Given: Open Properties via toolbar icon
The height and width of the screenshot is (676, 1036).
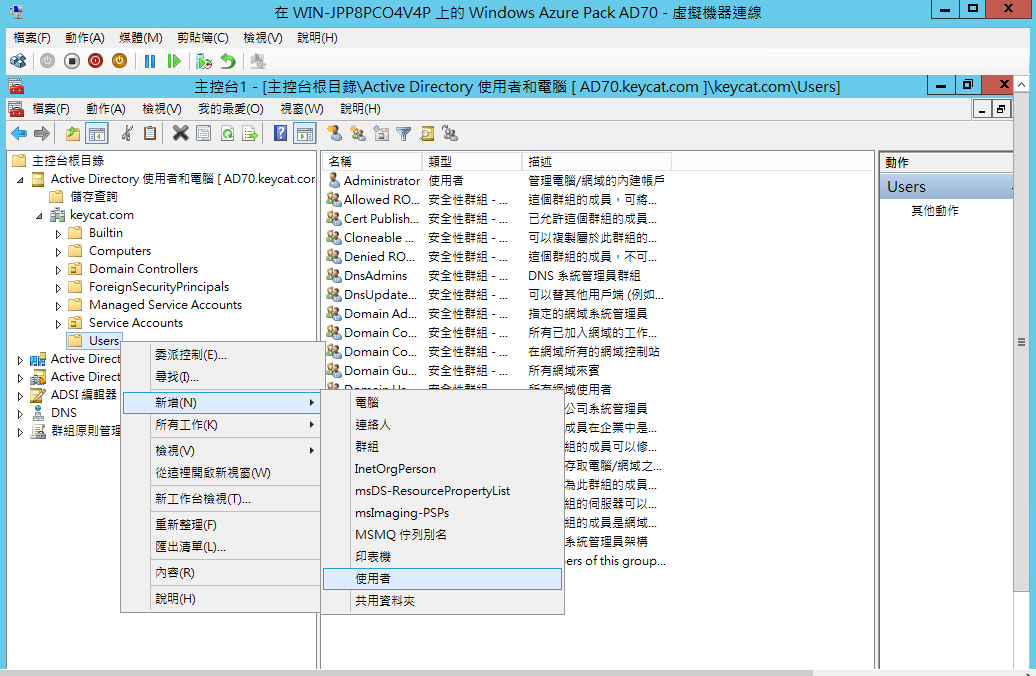Looking at the screenshot, I should point(204,134).
